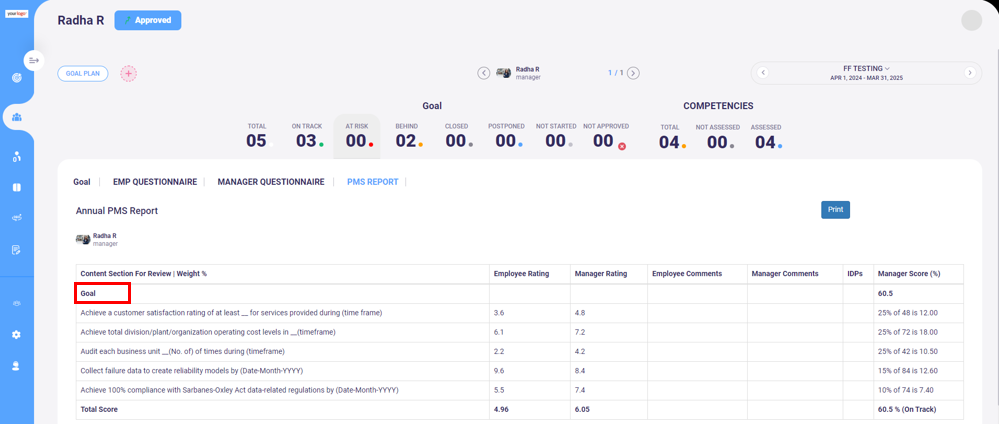999x424 pixels.
Task: Open the FF TESTING period dropdown
Action: (x=866, y=68)
